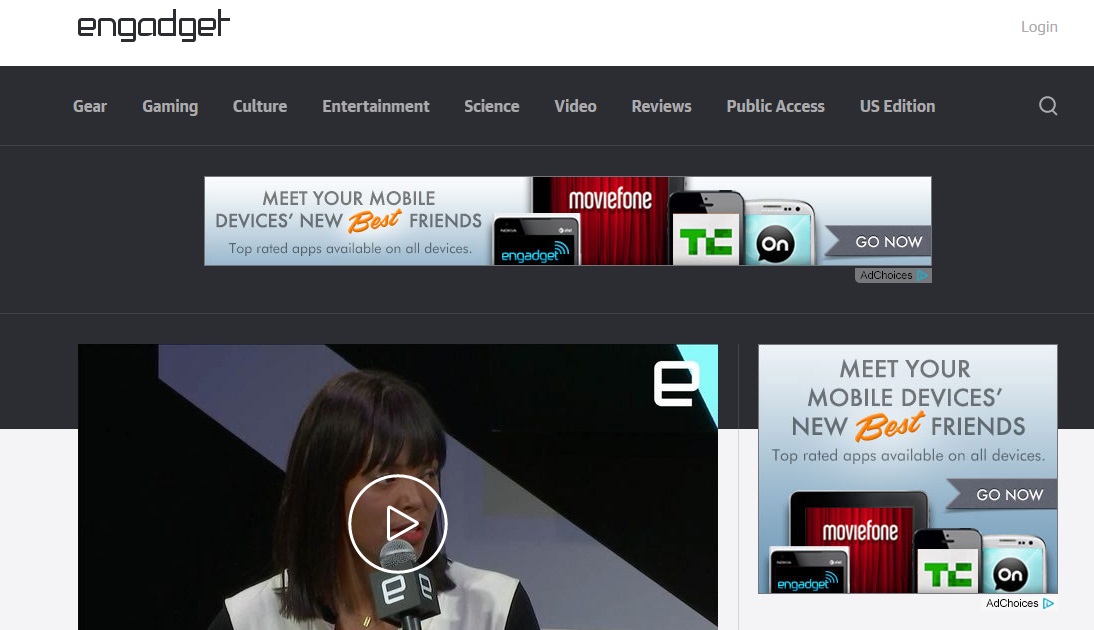Click the engadget app tile in banner ad
This screenshot has height=630, width=1094.
535,242
